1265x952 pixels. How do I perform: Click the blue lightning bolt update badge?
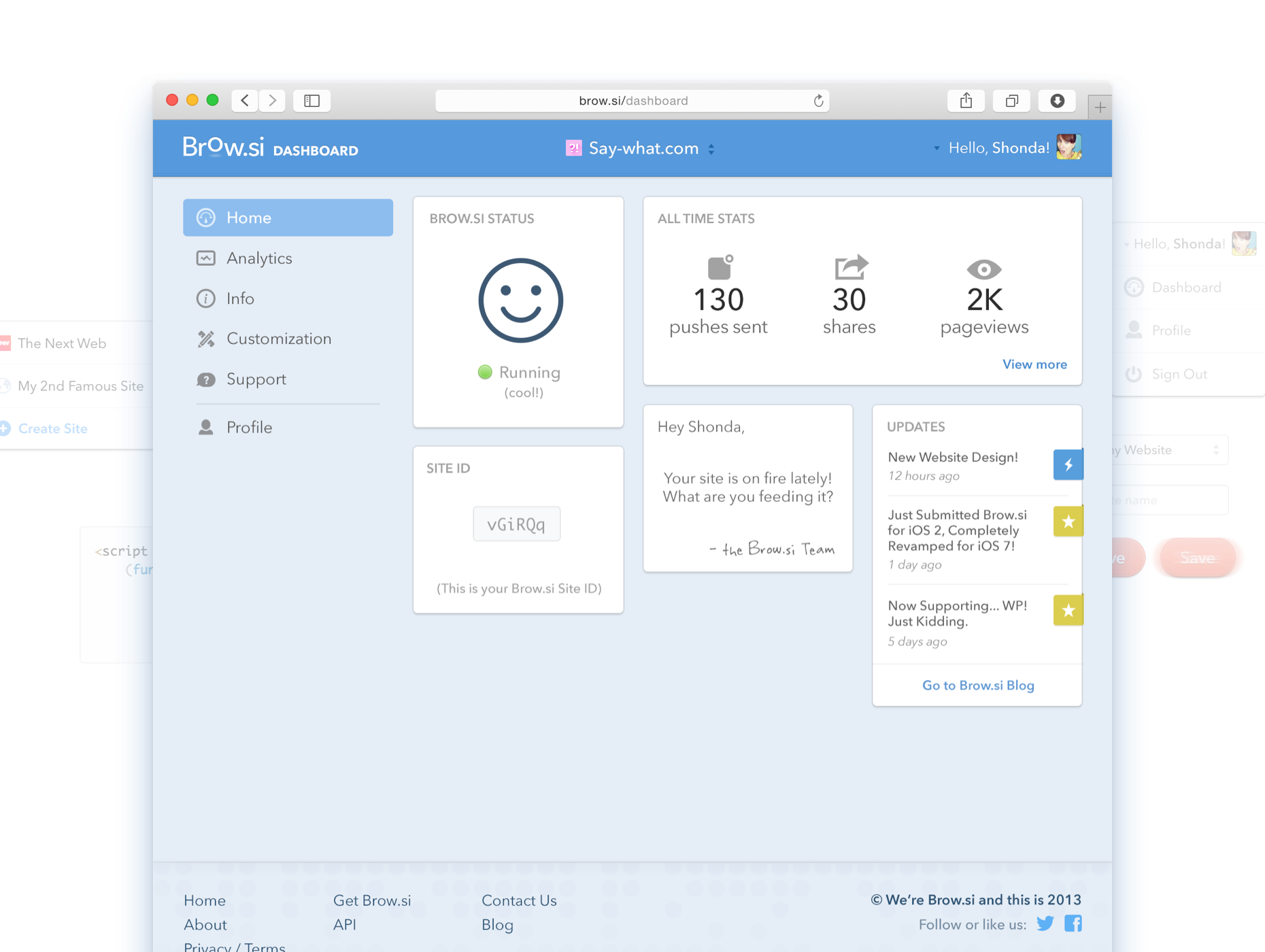click(x=1068, y=464)
